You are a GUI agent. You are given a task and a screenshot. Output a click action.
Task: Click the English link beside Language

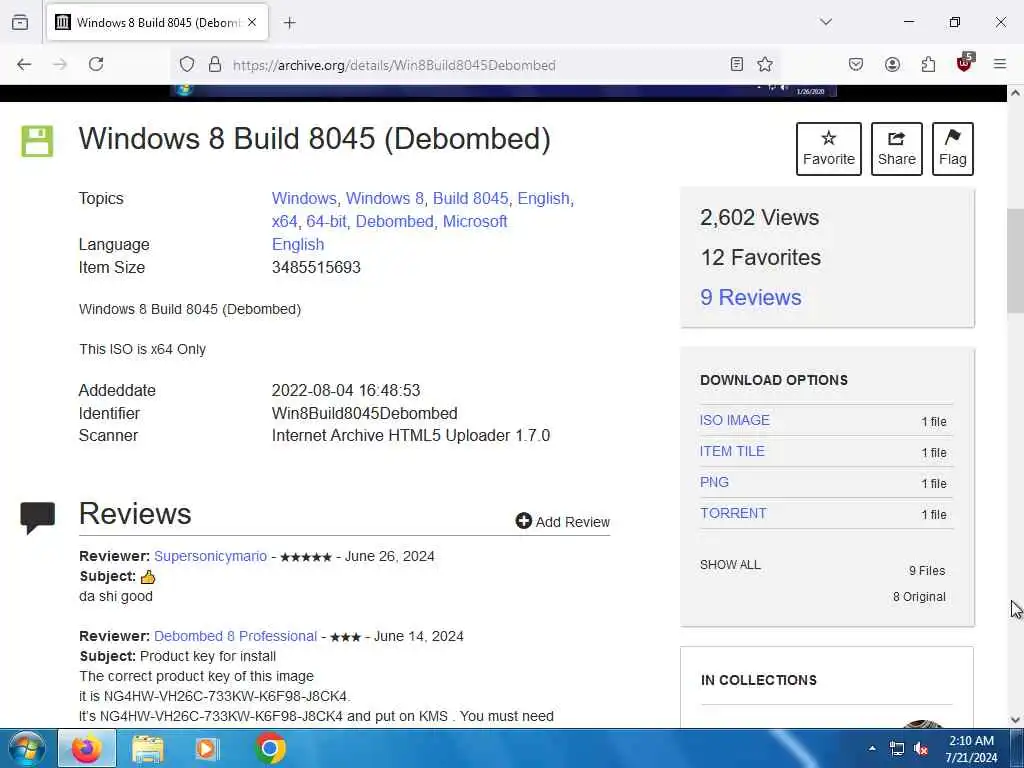point(298,244)
